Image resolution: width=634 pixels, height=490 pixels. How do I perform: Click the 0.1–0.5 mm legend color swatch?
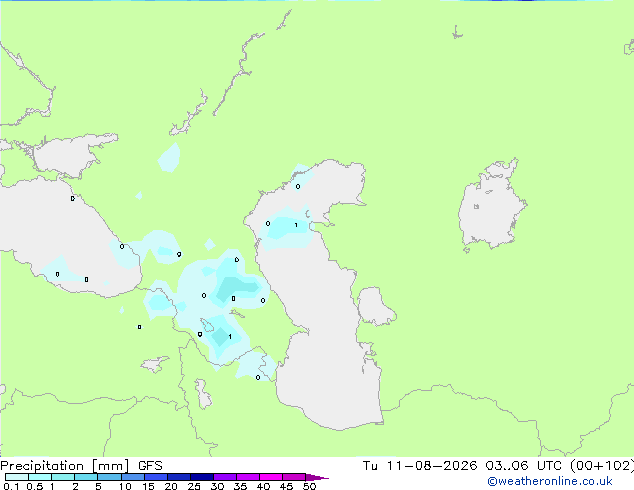coord(17,477)
